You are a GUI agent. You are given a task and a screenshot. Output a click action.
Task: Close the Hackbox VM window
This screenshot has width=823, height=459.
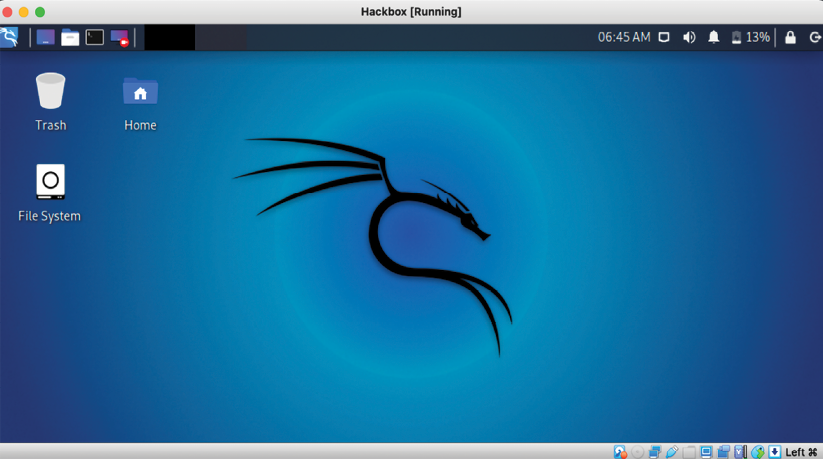[7, 12]
